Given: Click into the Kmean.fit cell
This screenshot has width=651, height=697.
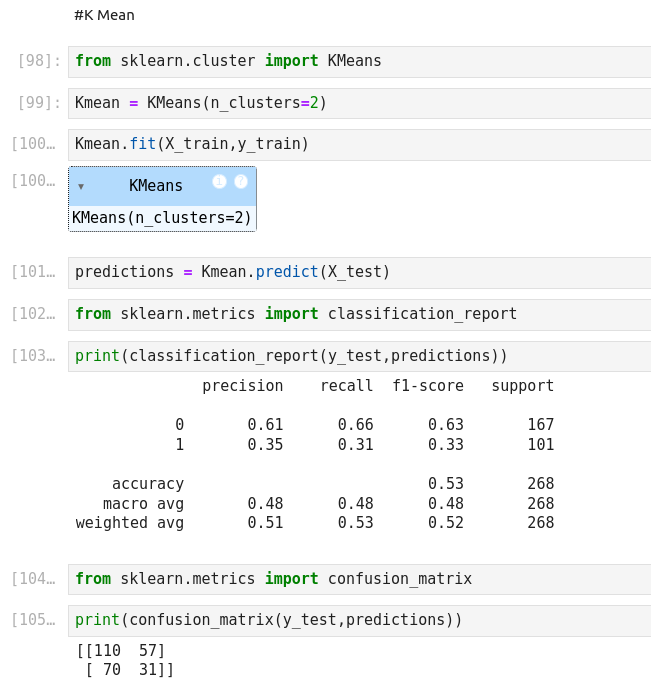Looking at the screenshot, I should click(x=358, y=144).
